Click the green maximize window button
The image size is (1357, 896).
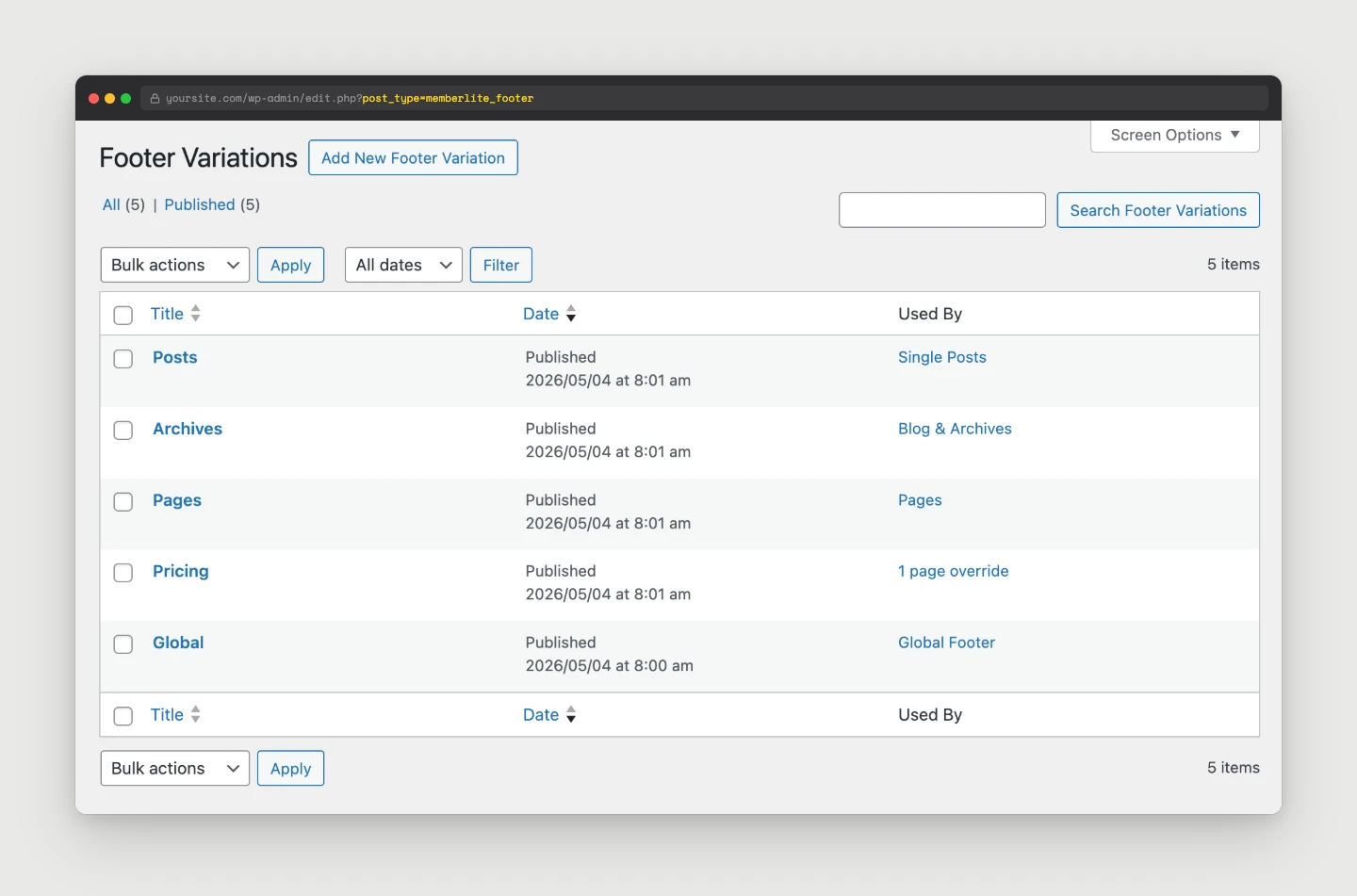[126, 98]
